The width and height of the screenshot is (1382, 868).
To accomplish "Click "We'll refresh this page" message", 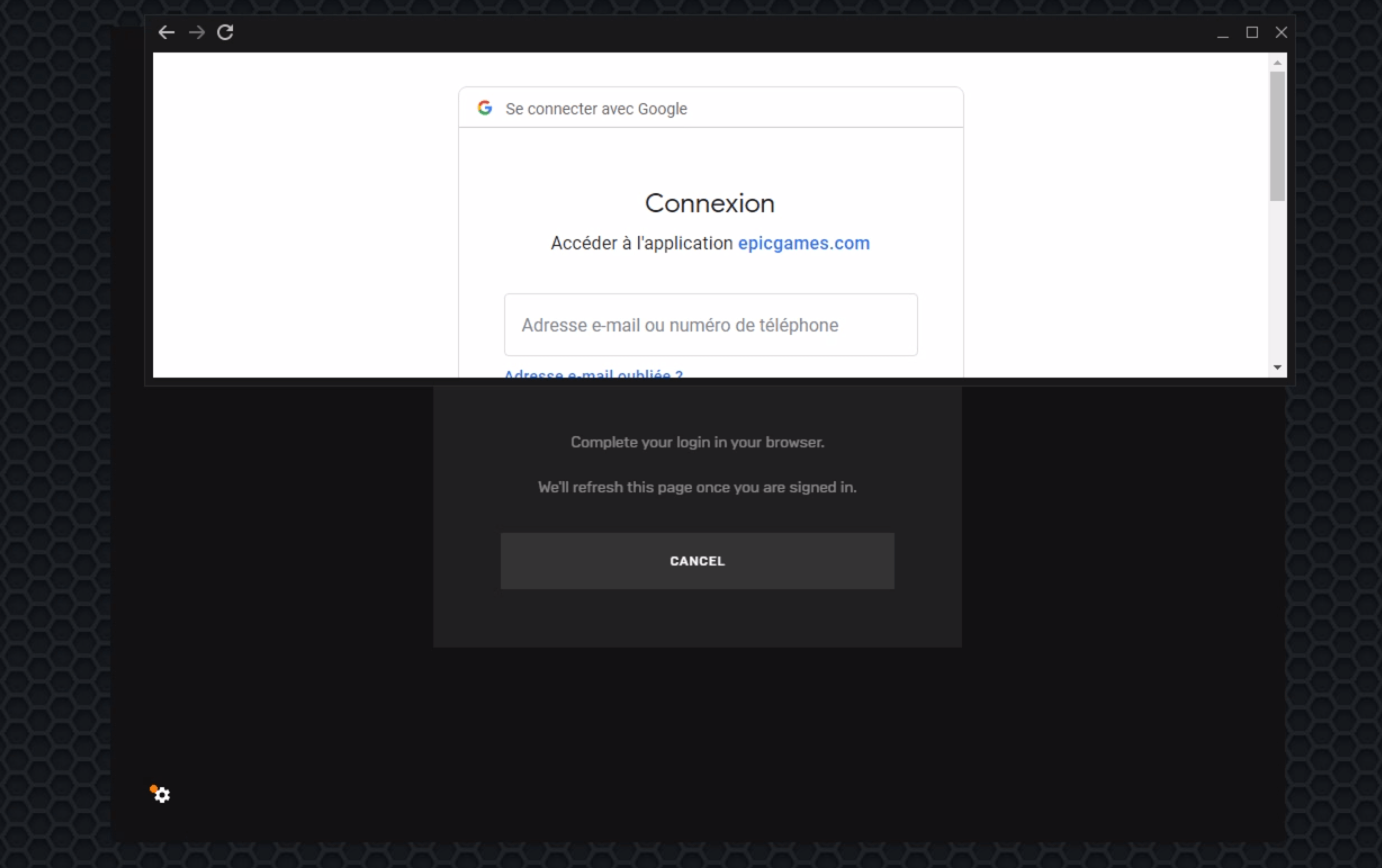I will [x=697, y=487].
